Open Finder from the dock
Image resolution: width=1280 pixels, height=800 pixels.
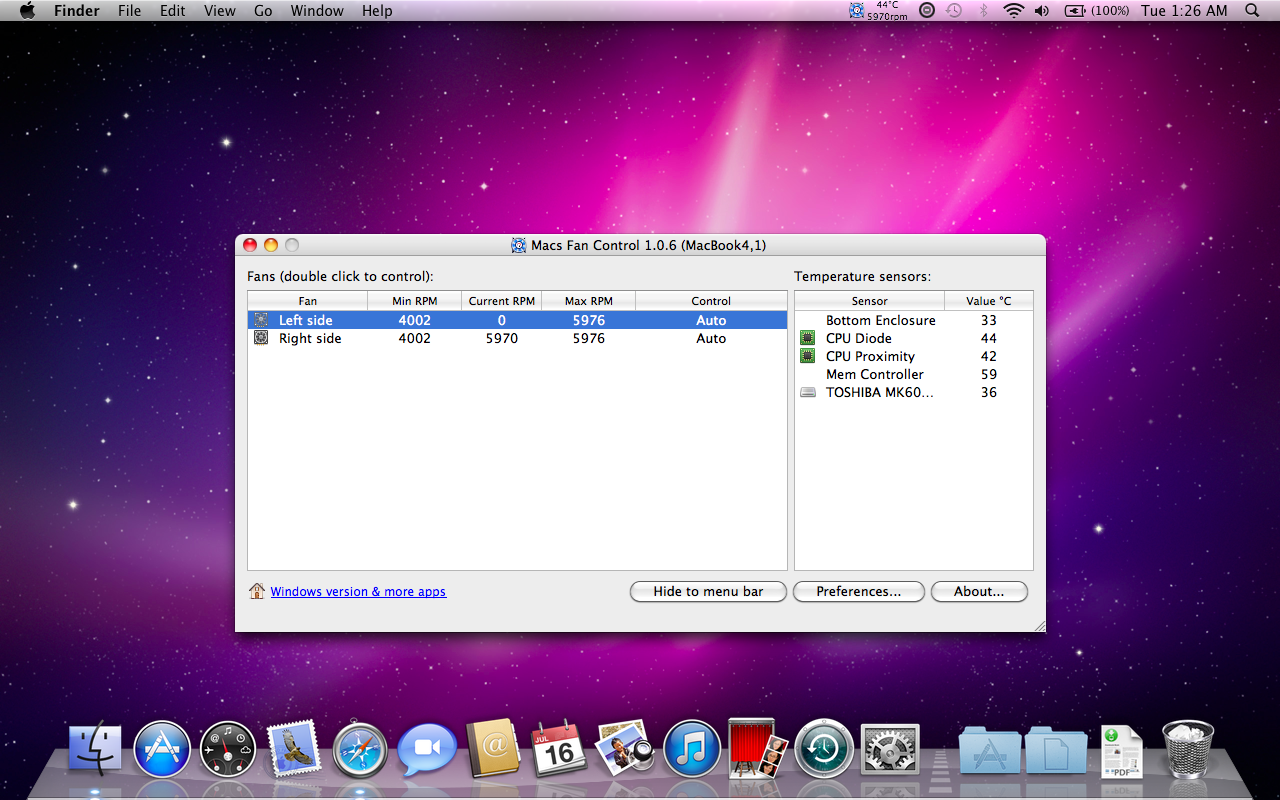click(95, 749)
